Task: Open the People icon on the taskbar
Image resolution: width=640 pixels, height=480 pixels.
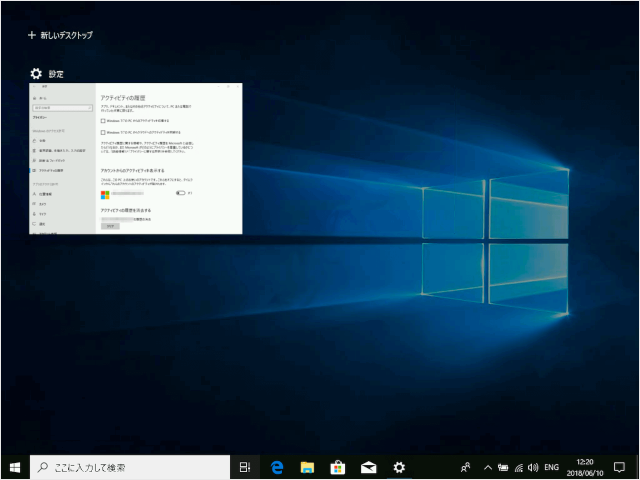Action: click(x=466, y=467)
